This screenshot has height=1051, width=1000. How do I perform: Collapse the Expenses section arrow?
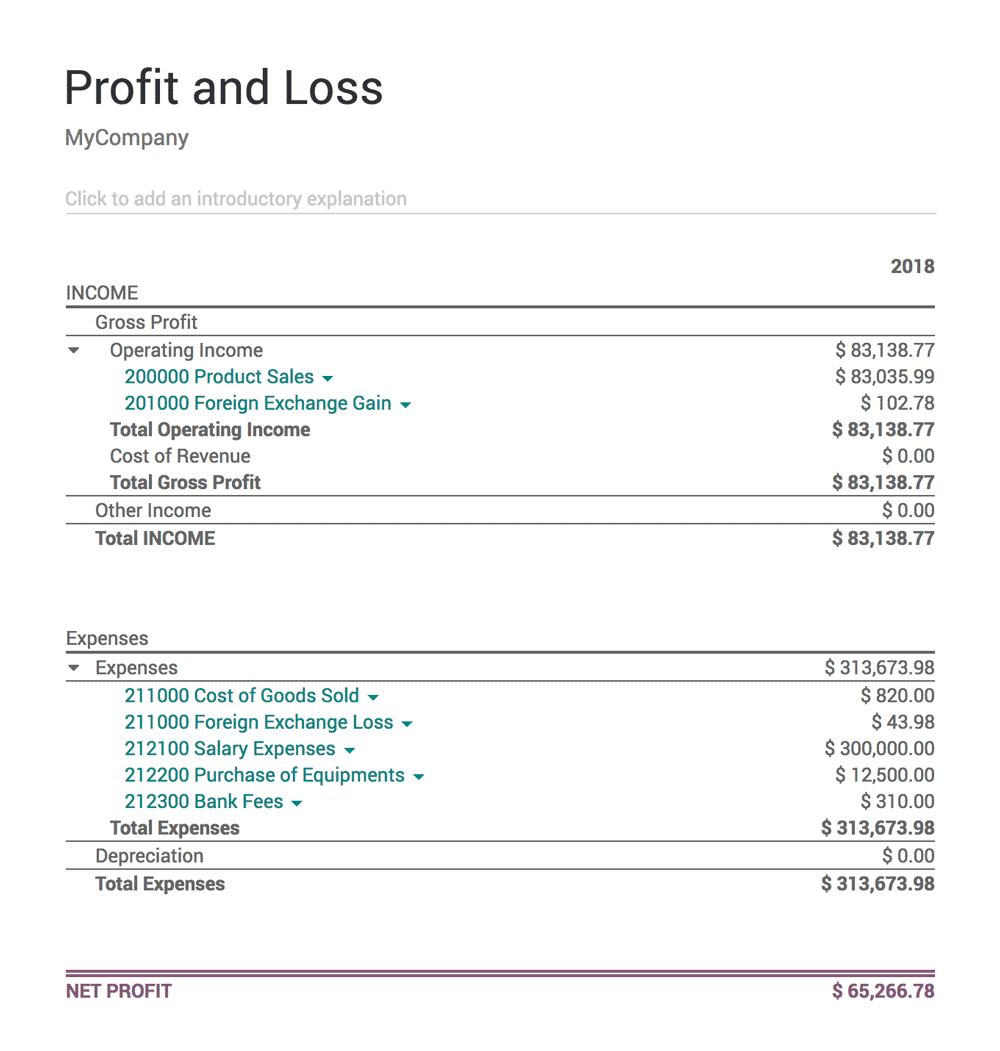[74, 668]
